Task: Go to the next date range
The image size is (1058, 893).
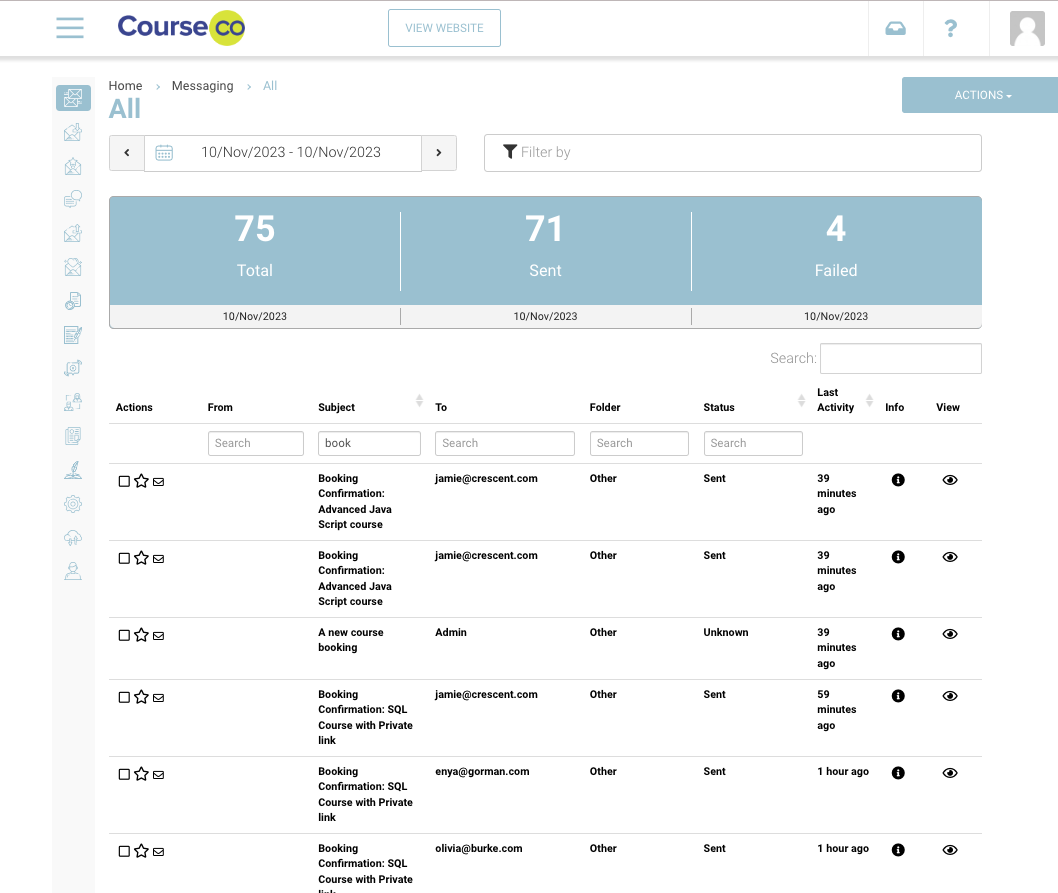Action: (439, 153)
